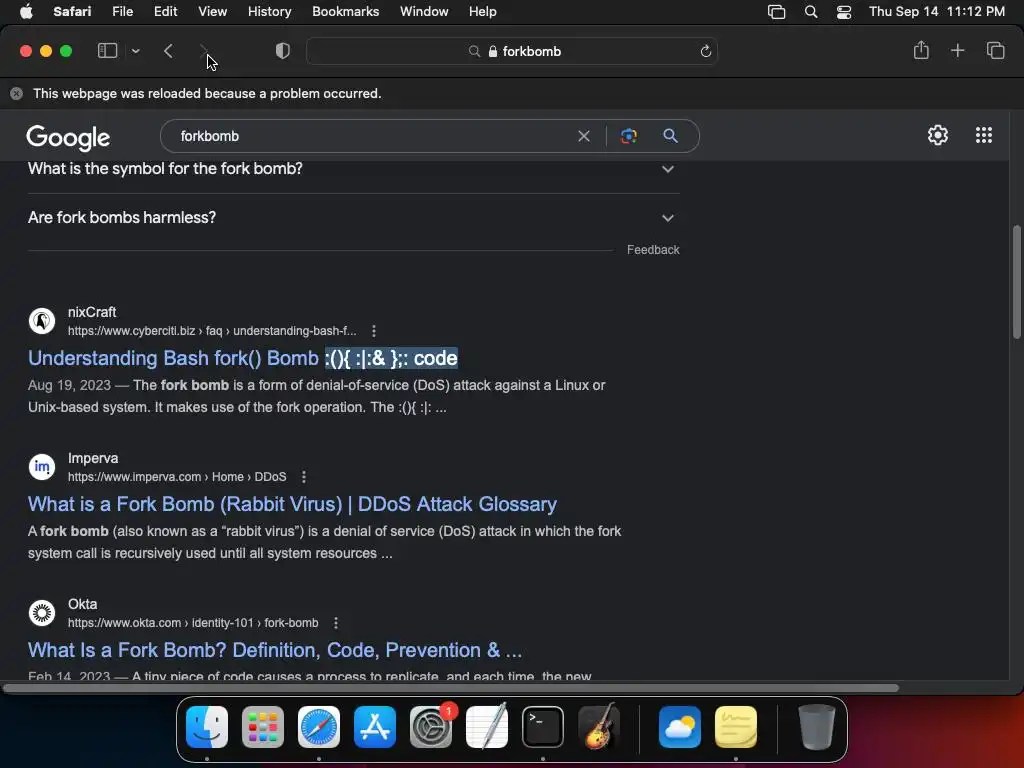This screenshot has width=1024, height=768.
Task: Open the sidebar tab group dropdown arrow
Action: [135, 51]
